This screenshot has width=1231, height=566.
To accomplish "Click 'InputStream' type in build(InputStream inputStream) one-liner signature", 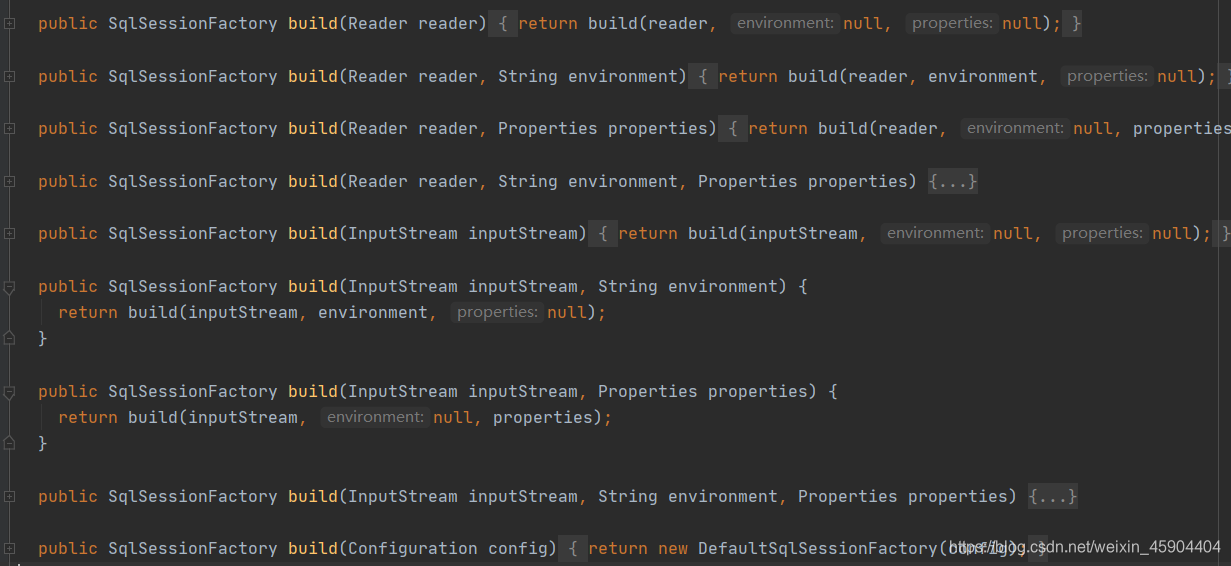I will (403, 234).
